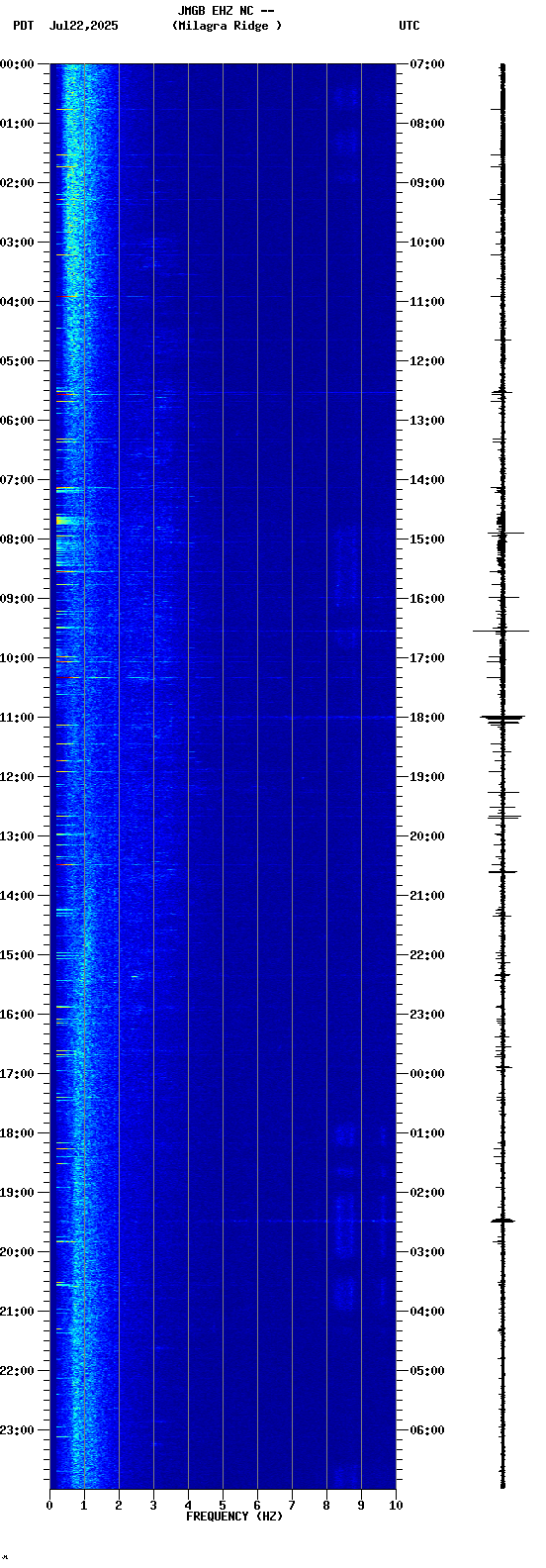Click the seismogram spike near 02:30 UTC
546x1568 pixels.
click(502, 1221)
